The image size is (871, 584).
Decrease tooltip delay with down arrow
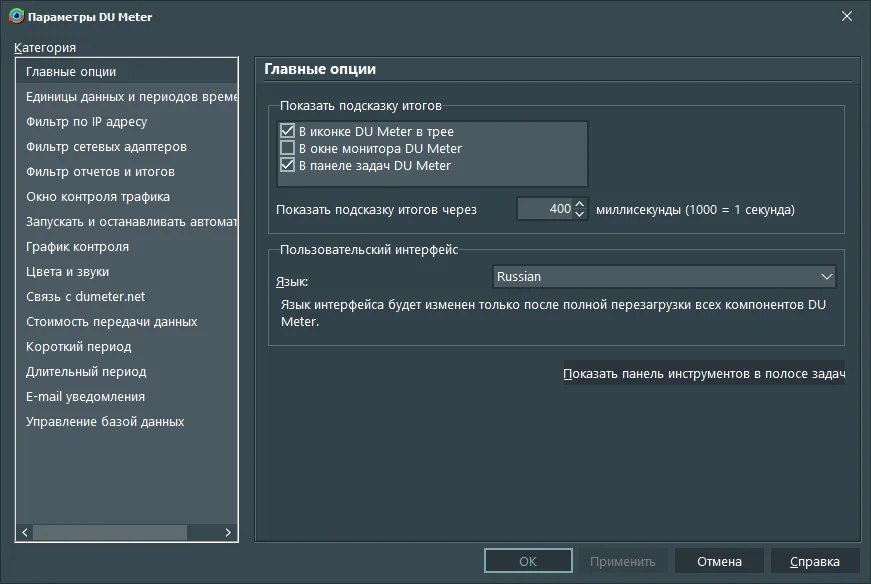coord(581,214)
